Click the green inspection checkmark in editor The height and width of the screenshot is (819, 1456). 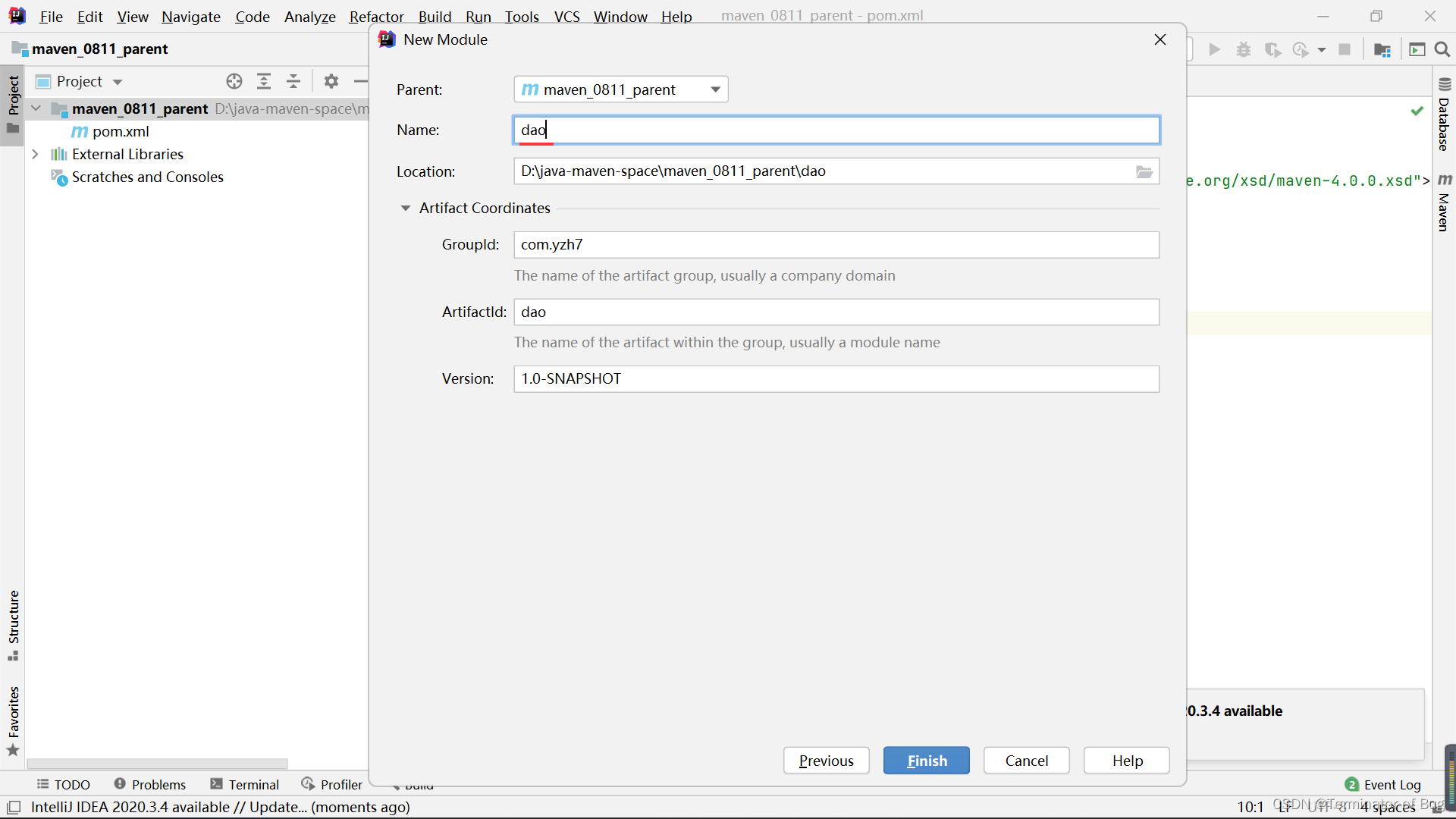[x=1417, y=111]
